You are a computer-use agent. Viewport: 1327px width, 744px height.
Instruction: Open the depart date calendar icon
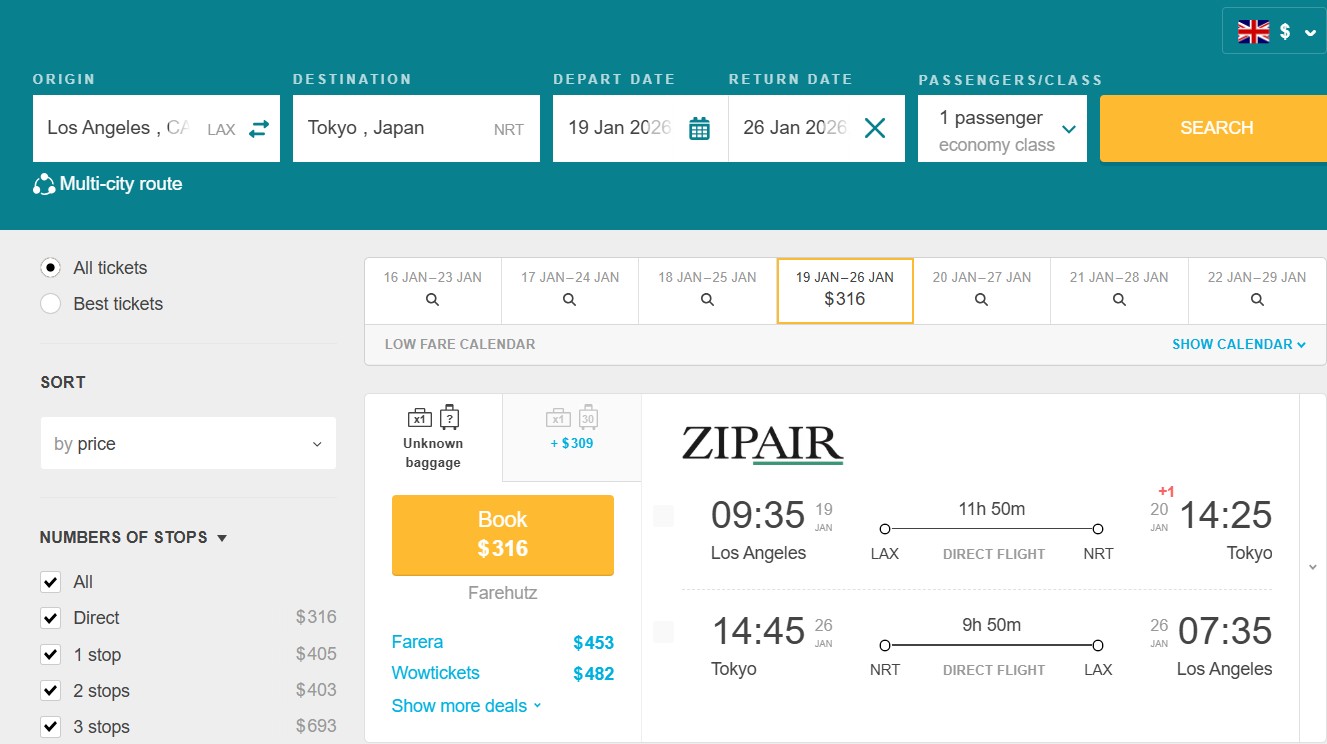click(699, 129)
